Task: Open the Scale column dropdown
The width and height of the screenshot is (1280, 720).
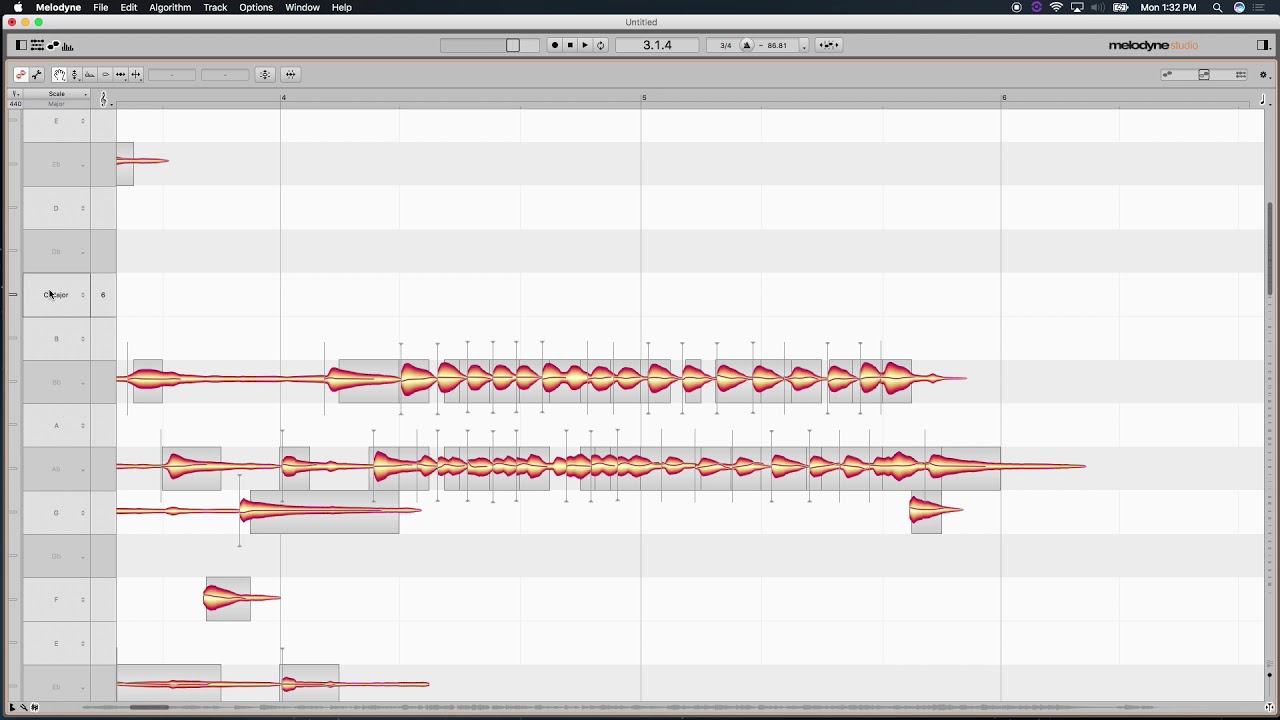Action: (x=57, y=94)
